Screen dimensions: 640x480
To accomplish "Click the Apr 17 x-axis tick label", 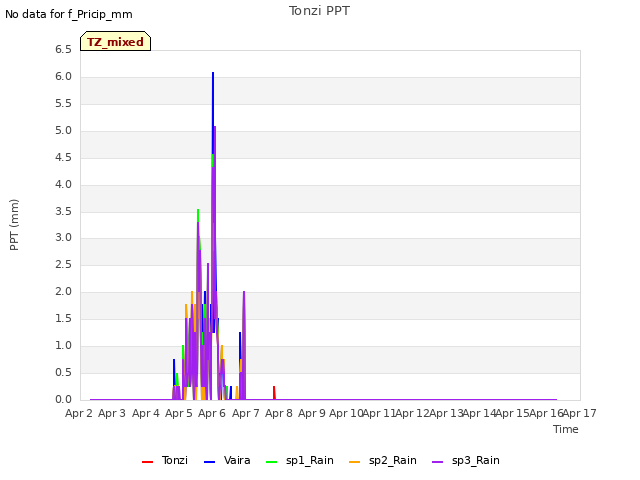I will click(580, 413).
